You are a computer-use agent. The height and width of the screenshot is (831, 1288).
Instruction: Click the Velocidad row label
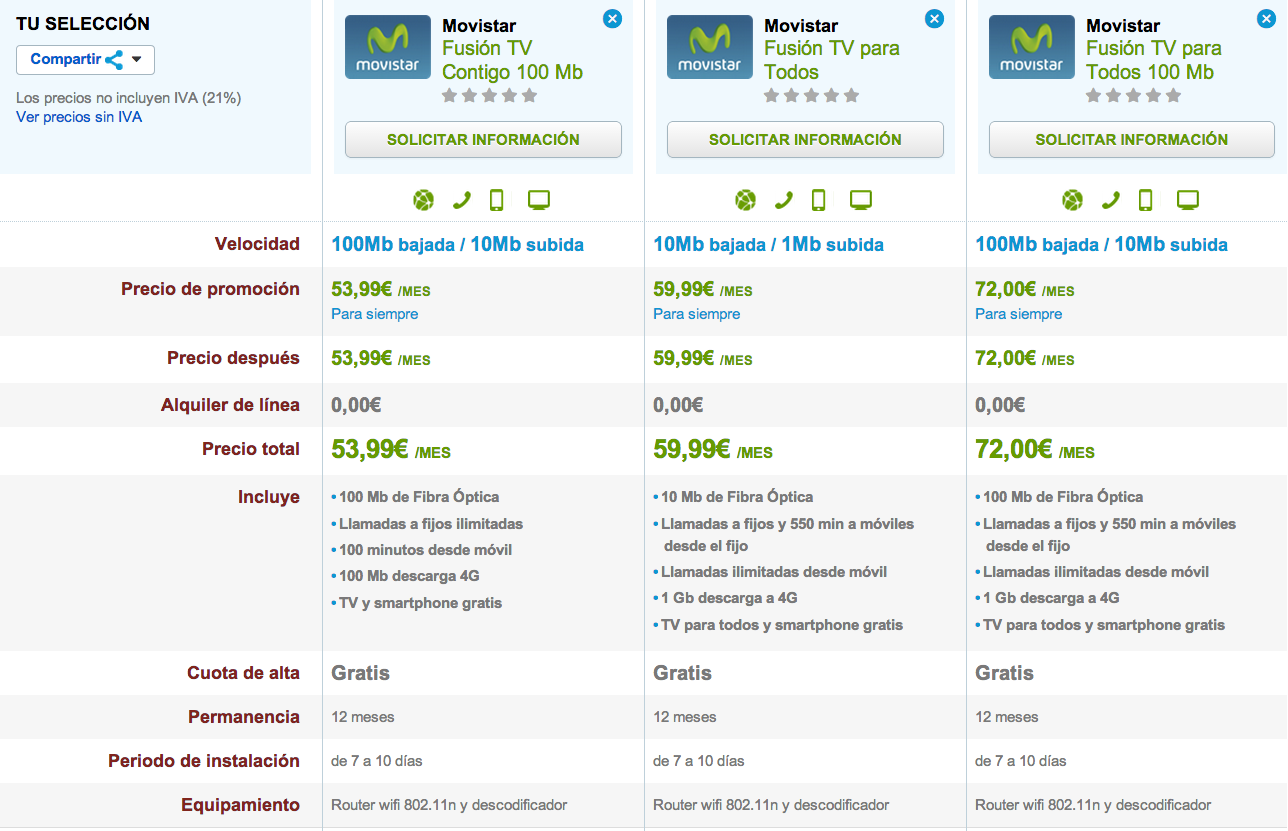tap(257, 244)
